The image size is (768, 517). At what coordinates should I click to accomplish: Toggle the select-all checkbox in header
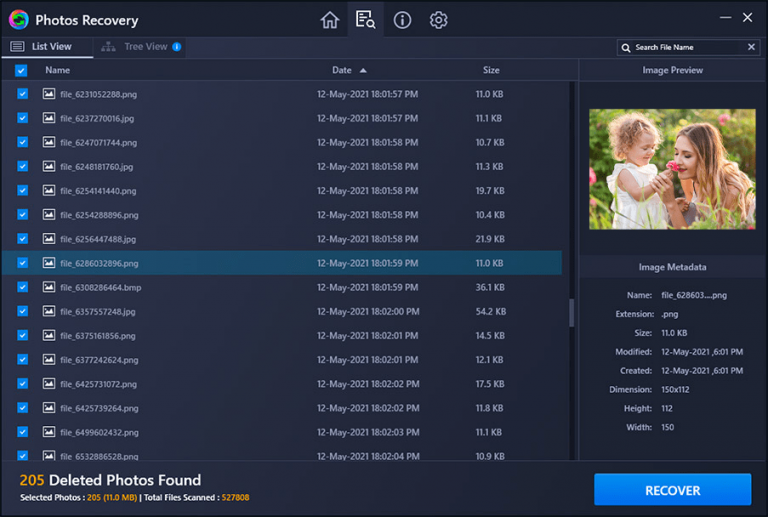(x=21, y=70)
